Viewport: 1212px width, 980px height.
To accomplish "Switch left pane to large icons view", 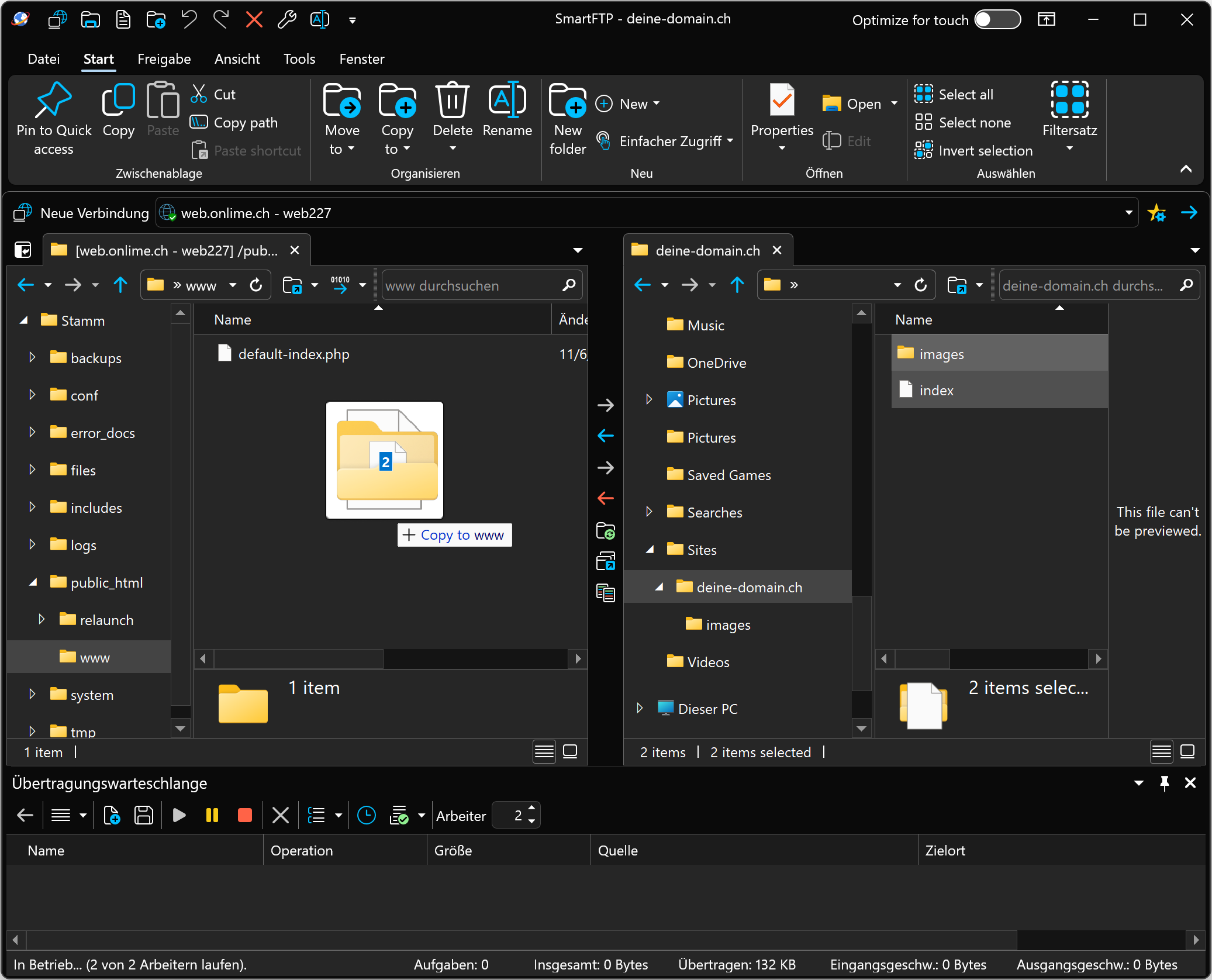I will [570, 751].
